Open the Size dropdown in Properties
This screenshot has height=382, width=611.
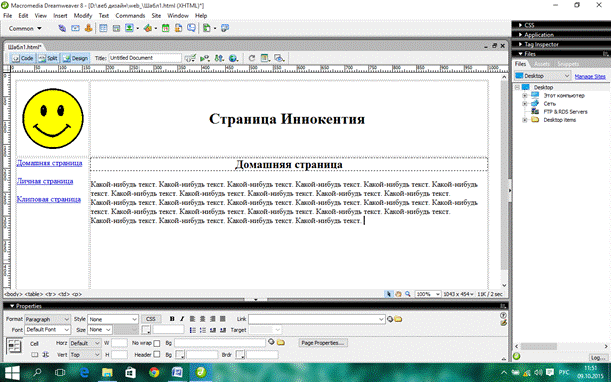click(x=100, y=330)
